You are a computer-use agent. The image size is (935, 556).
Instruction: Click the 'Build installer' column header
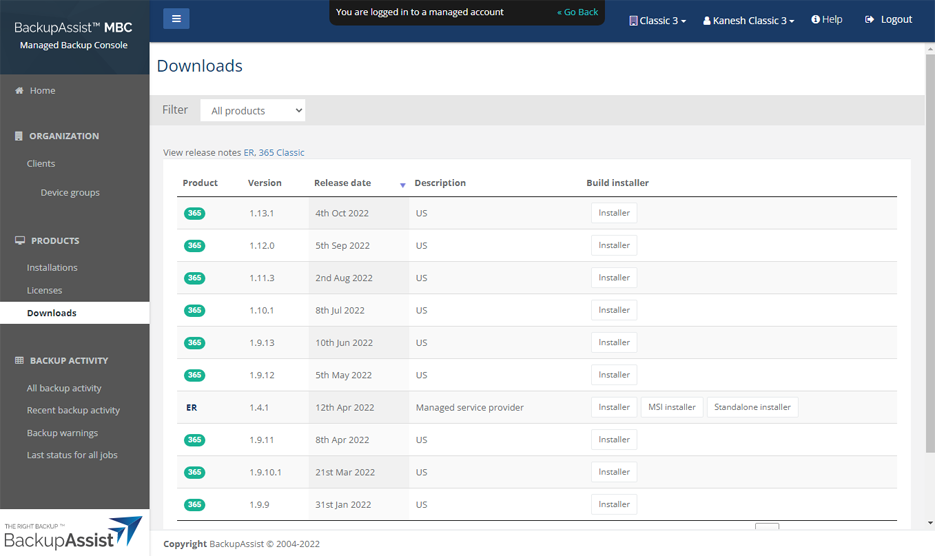617,183
